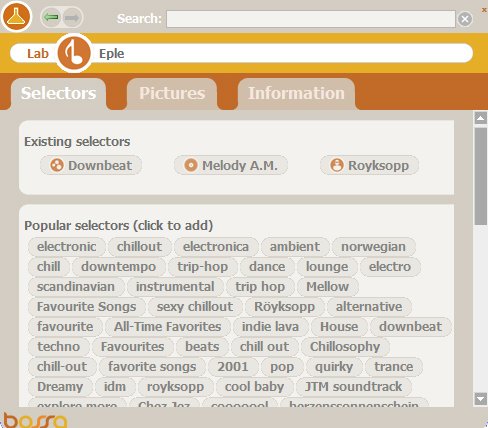Add the Favourite Songs tag
The image size is (488, 428).
pyautogui.click(x=87, y=307)
